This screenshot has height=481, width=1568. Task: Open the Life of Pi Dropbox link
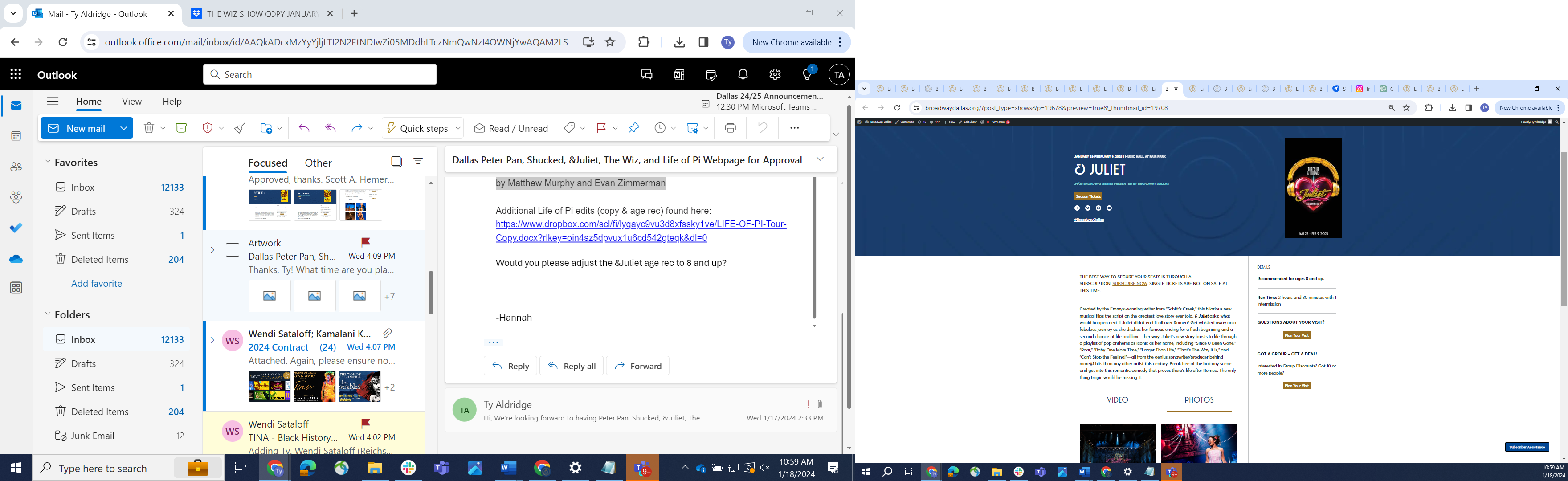point(641,231)
